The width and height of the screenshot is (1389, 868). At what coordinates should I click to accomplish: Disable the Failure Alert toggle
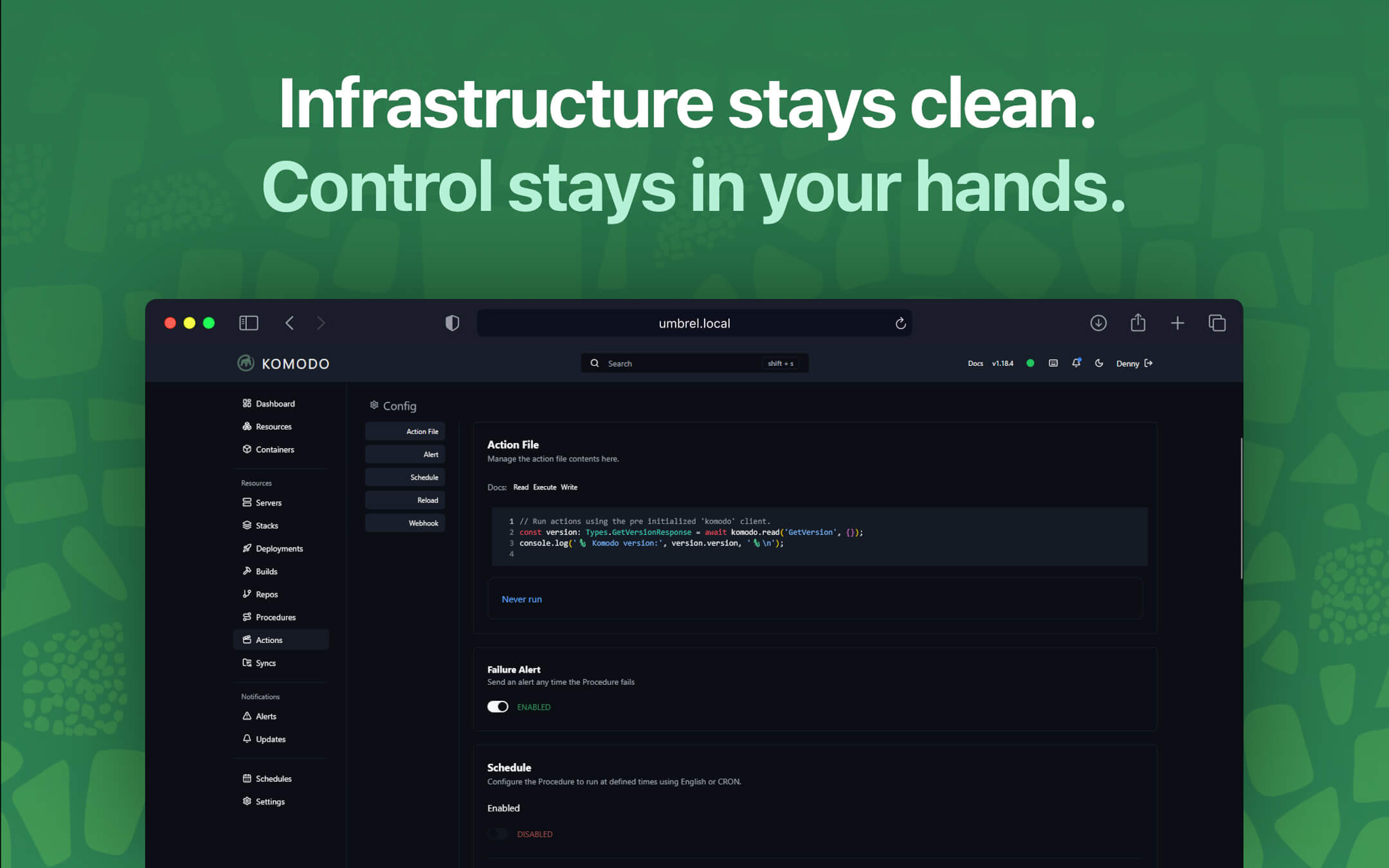497,706
